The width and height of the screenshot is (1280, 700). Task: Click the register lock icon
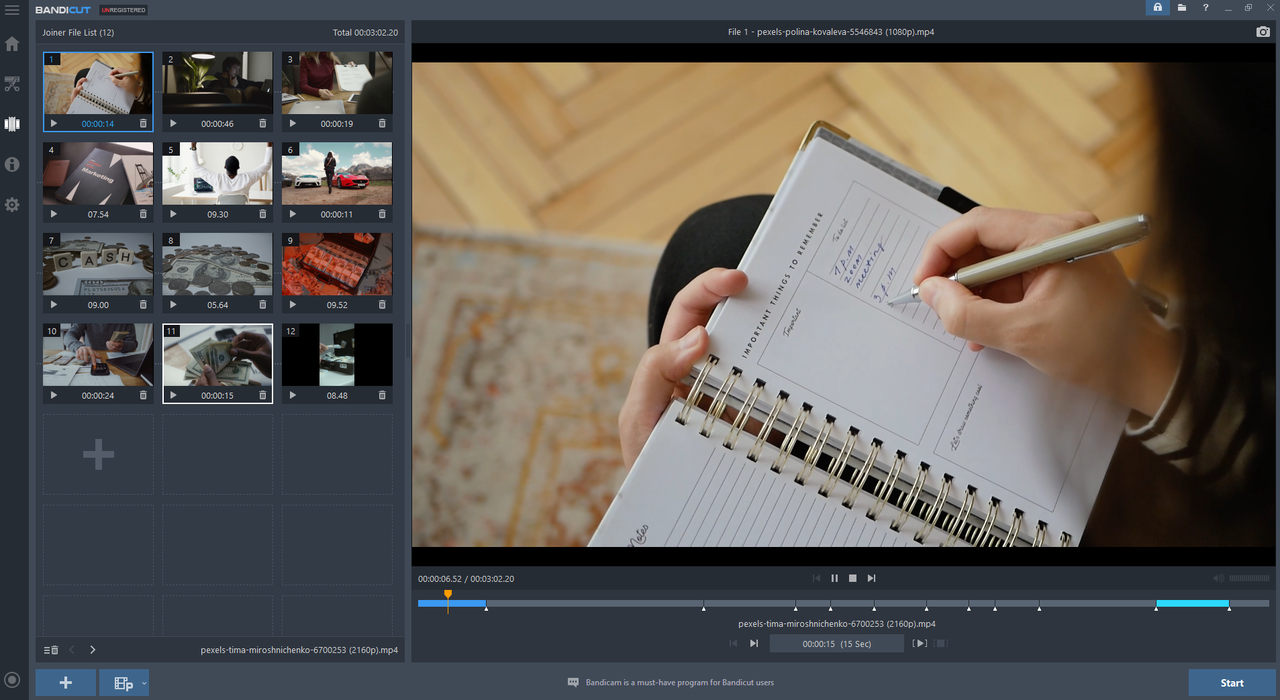tap(1158, 7)
